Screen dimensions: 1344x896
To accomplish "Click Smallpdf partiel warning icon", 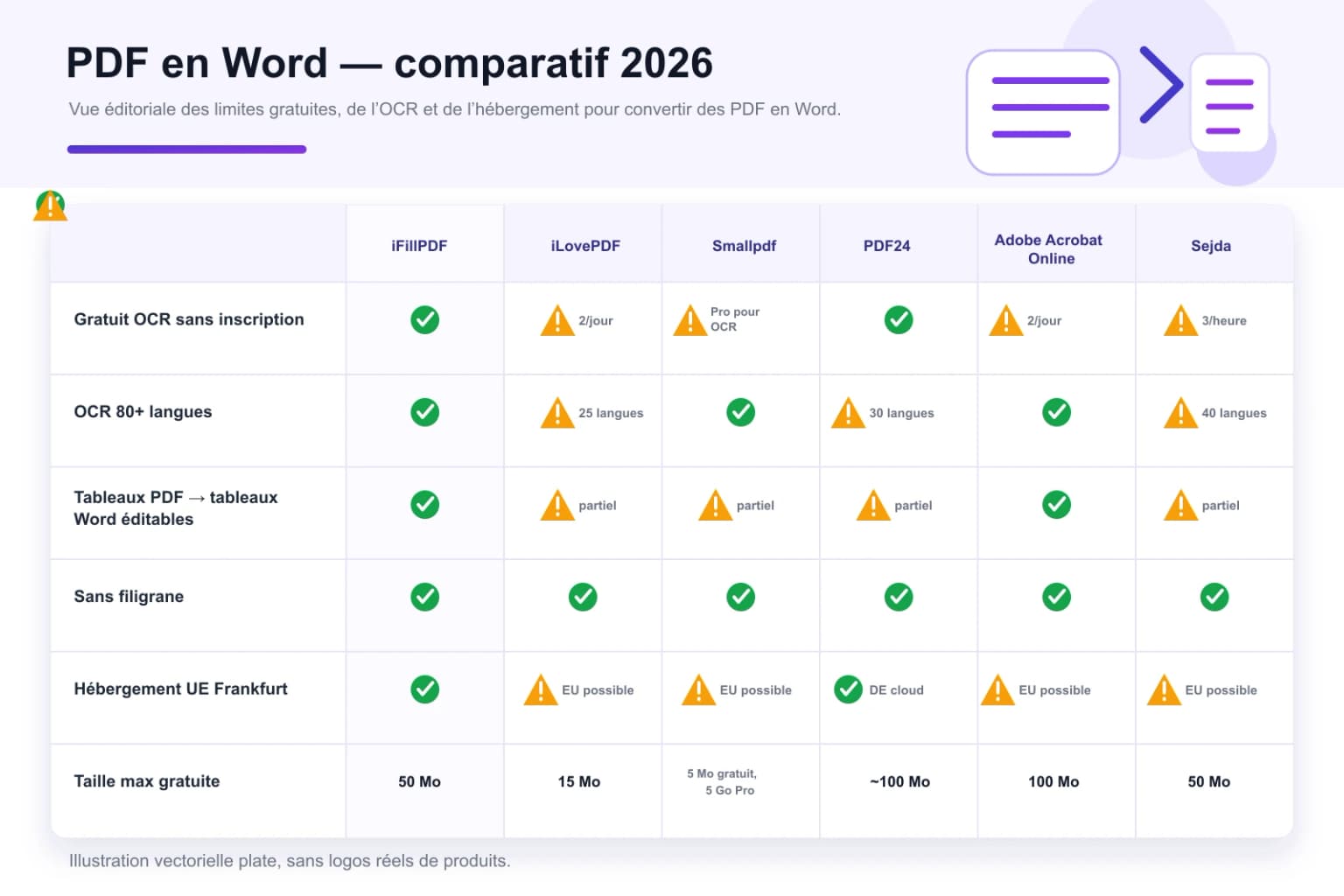I will tap(715, 505).
